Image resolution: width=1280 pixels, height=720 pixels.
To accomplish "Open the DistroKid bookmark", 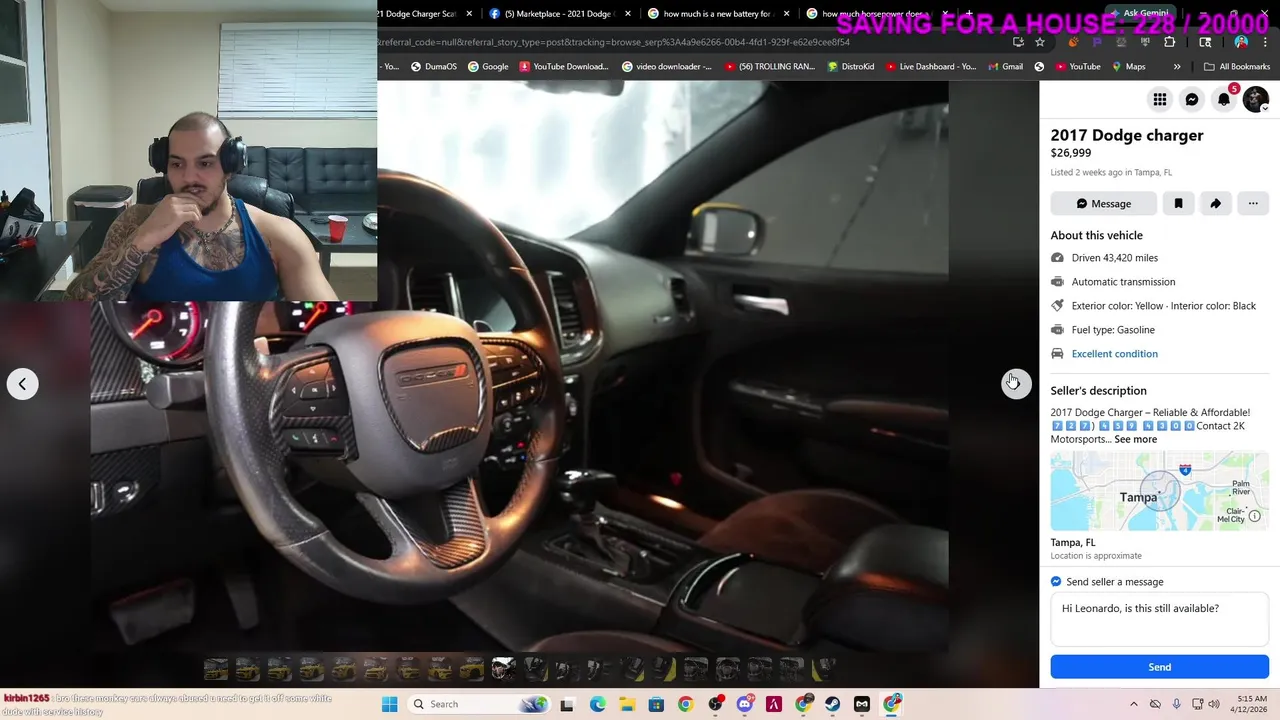I will tap(850, 67).
